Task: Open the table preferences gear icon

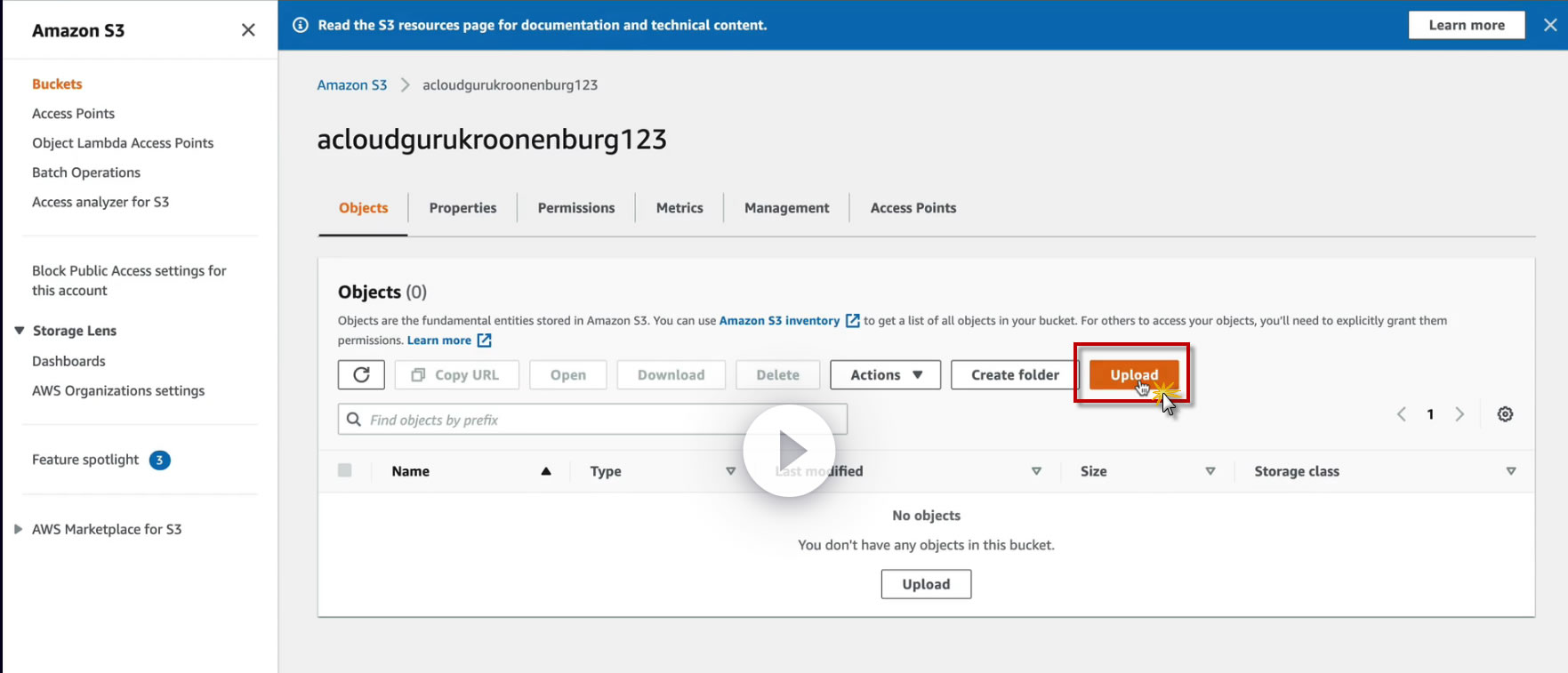Action: pos(1505,414)
